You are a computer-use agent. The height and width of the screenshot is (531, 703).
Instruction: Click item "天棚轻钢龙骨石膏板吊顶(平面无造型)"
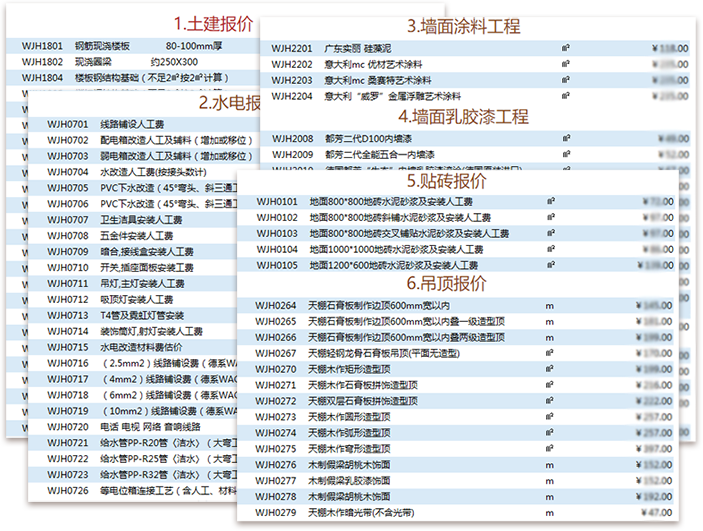(x=384, y=353)
